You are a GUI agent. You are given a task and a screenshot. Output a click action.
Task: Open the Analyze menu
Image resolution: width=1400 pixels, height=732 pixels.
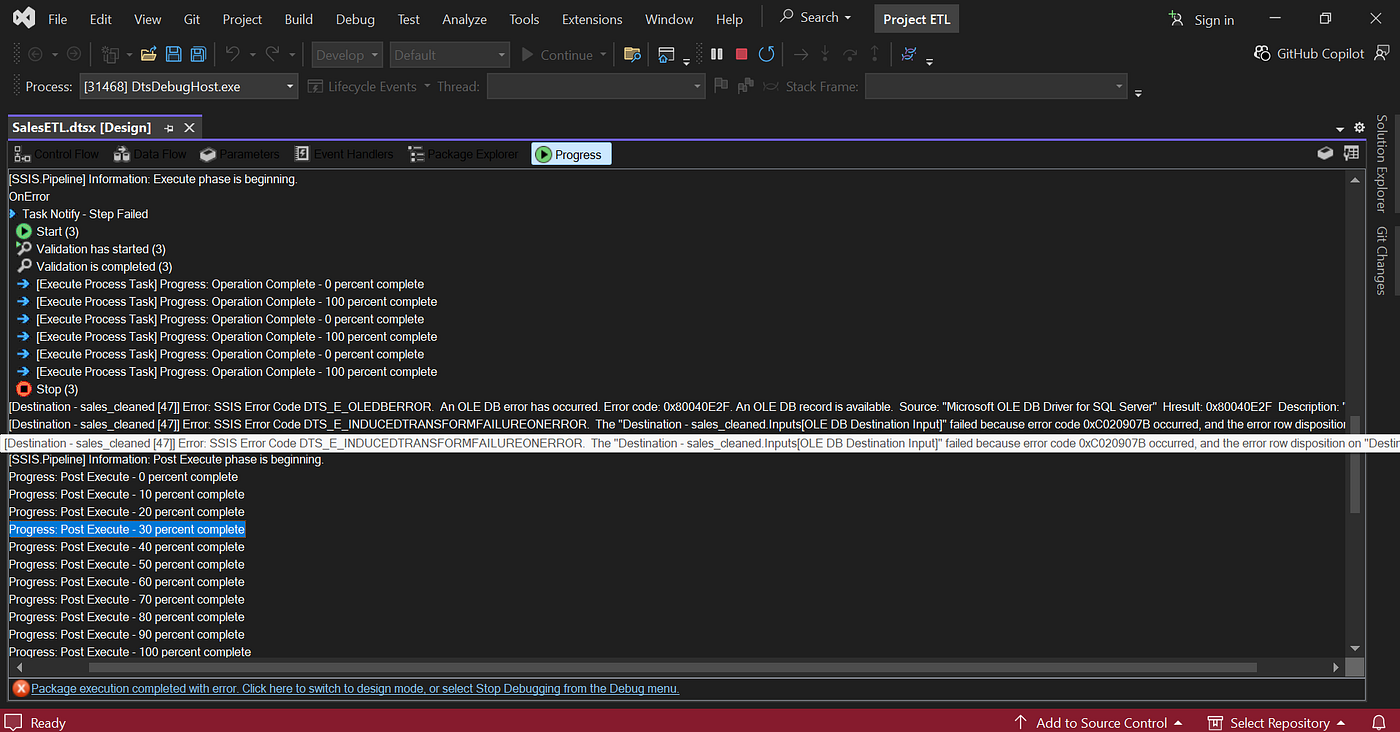click(x=464, y=19)
